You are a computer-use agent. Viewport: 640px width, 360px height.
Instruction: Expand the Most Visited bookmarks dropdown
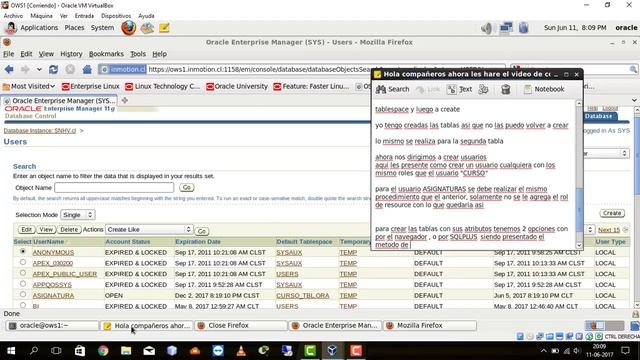pyautogui.click(x=29, y=87)
